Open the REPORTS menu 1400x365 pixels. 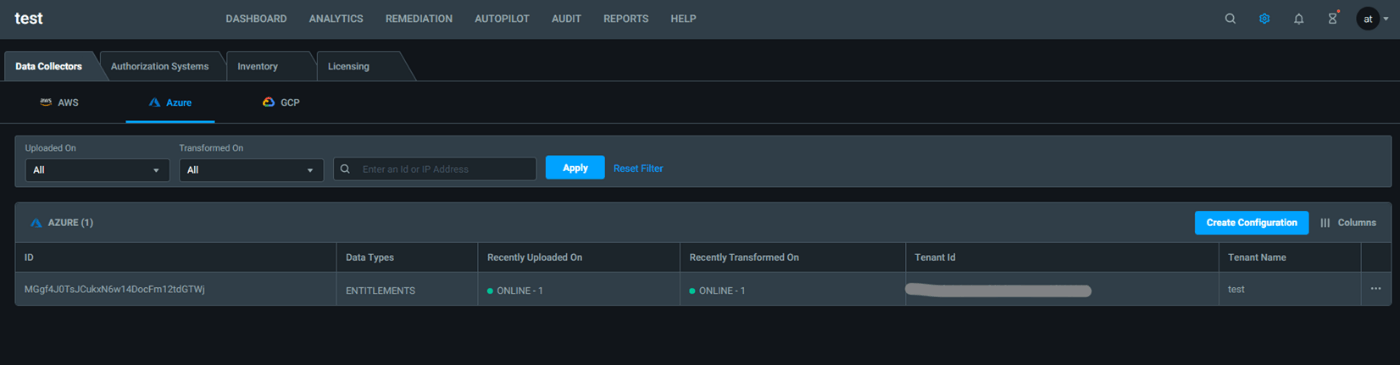coord(626,19)
